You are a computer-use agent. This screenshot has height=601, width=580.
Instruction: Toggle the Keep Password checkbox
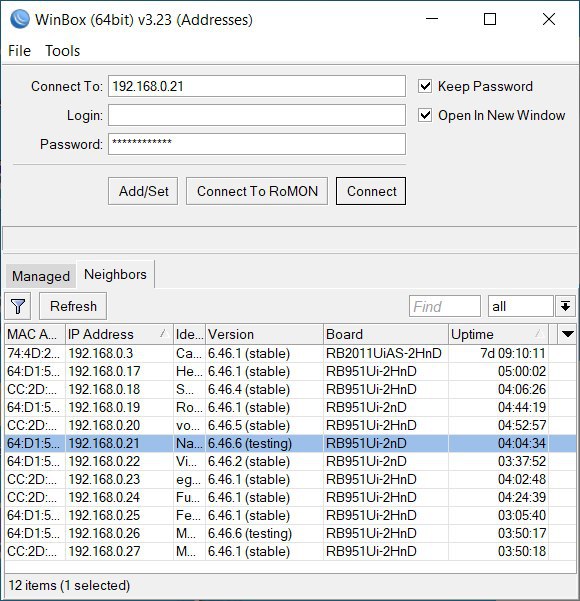click(x=425, y=86)
